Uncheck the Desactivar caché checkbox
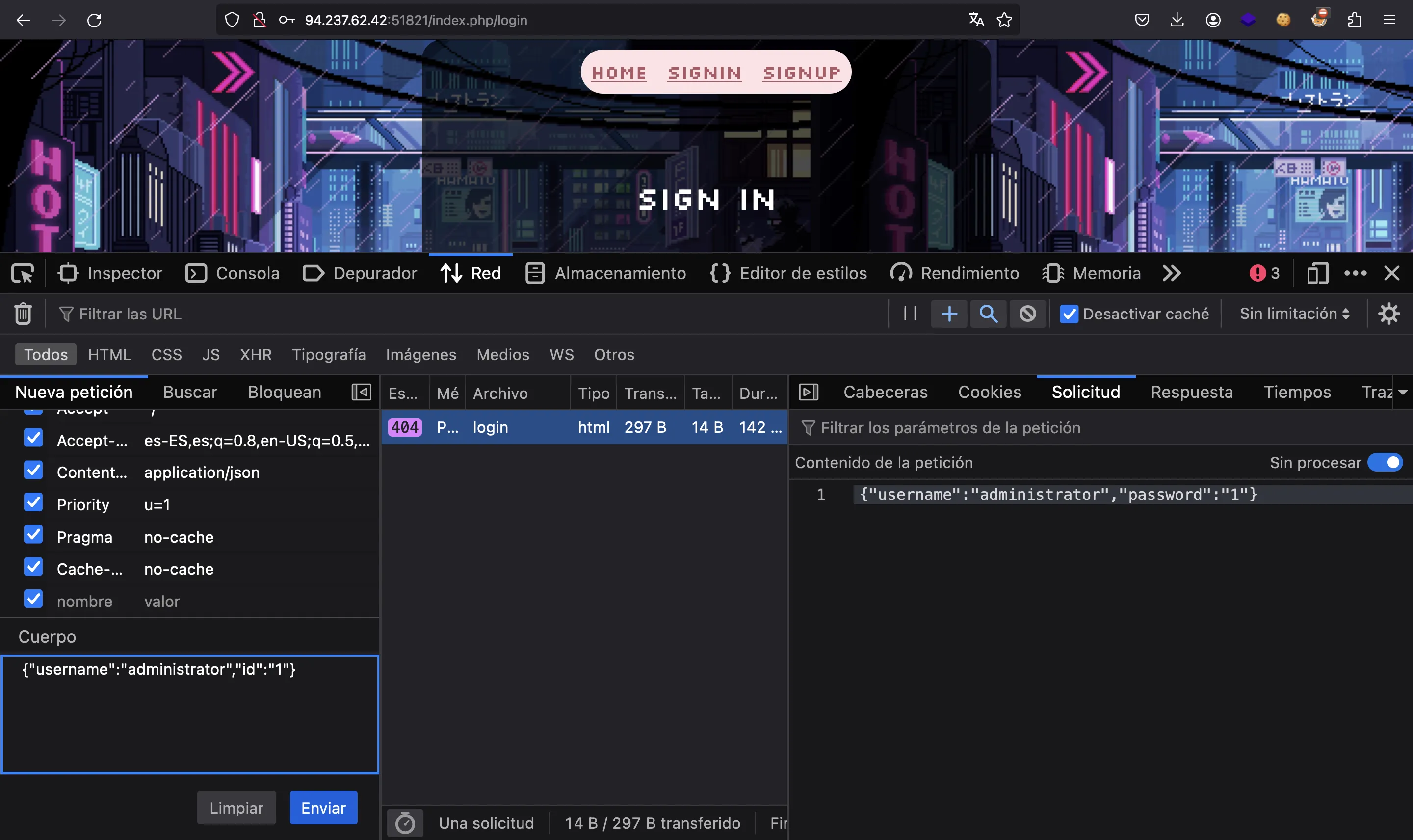1413x840 pixels. (x=1069, y=314)
